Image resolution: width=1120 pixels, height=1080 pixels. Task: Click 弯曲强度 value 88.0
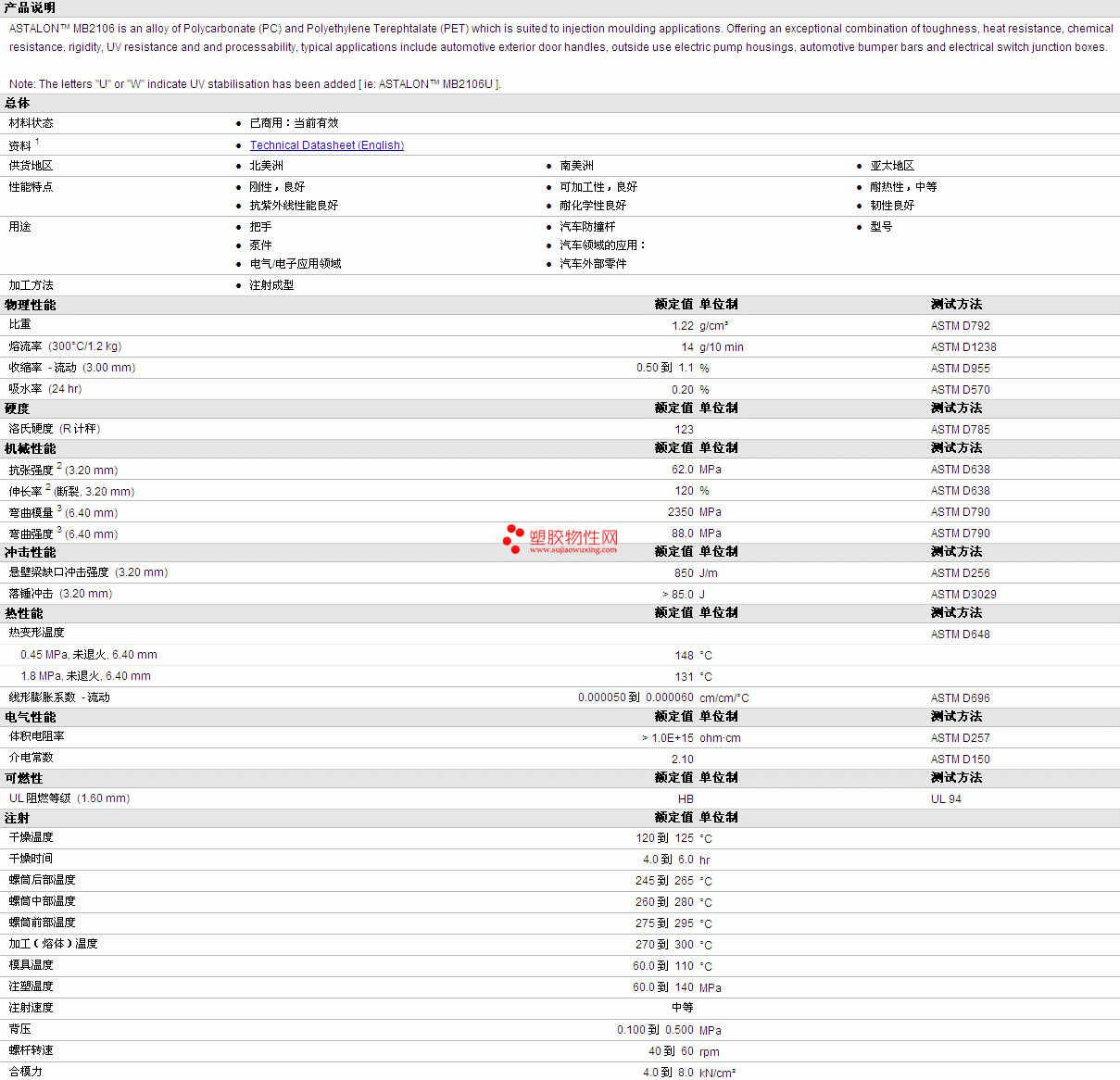(683, 534)
